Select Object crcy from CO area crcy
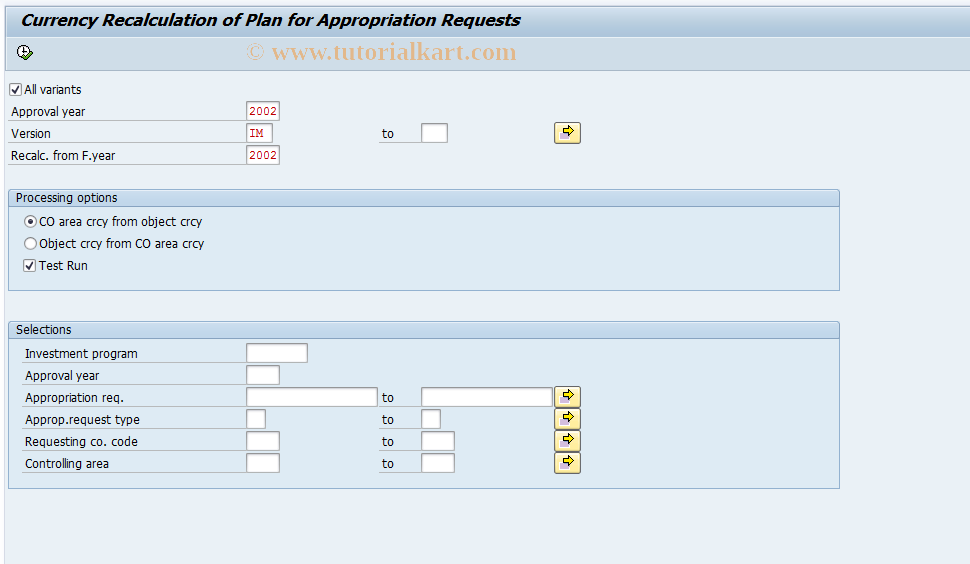Screen dimensions: 970x564 30,244
